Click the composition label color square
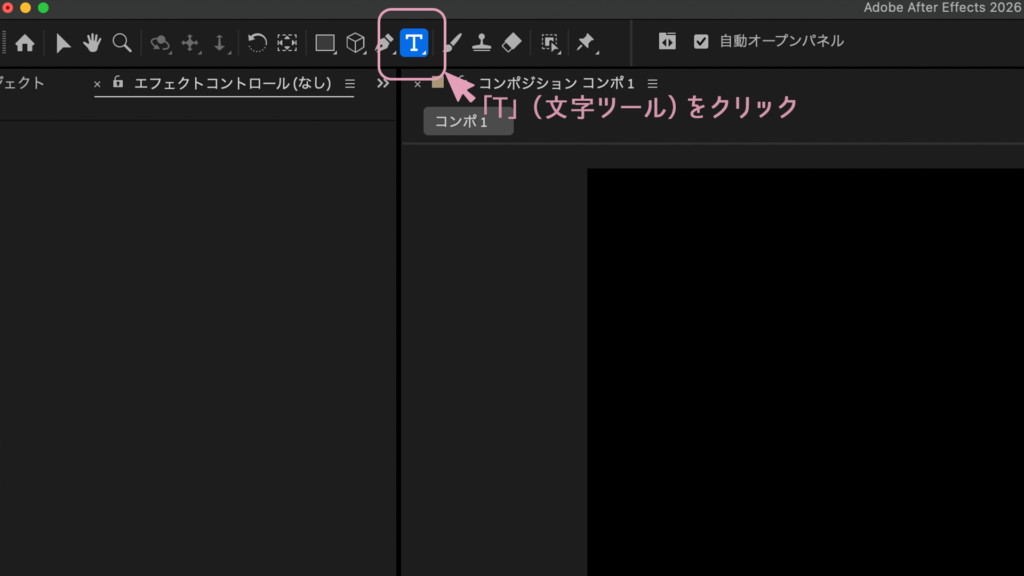Screen dimensions: 1024x576 click(x=437, y=82)
